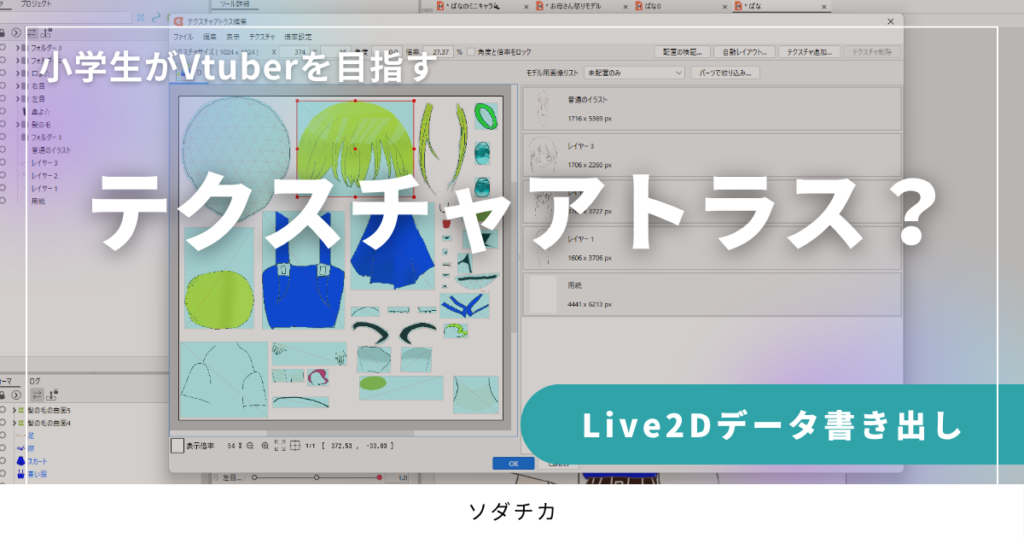Image resolution: width=1024 pixels, height=538 pixels.
Task: Click the locked import icon in the lower panel
Action: [53, 394]
